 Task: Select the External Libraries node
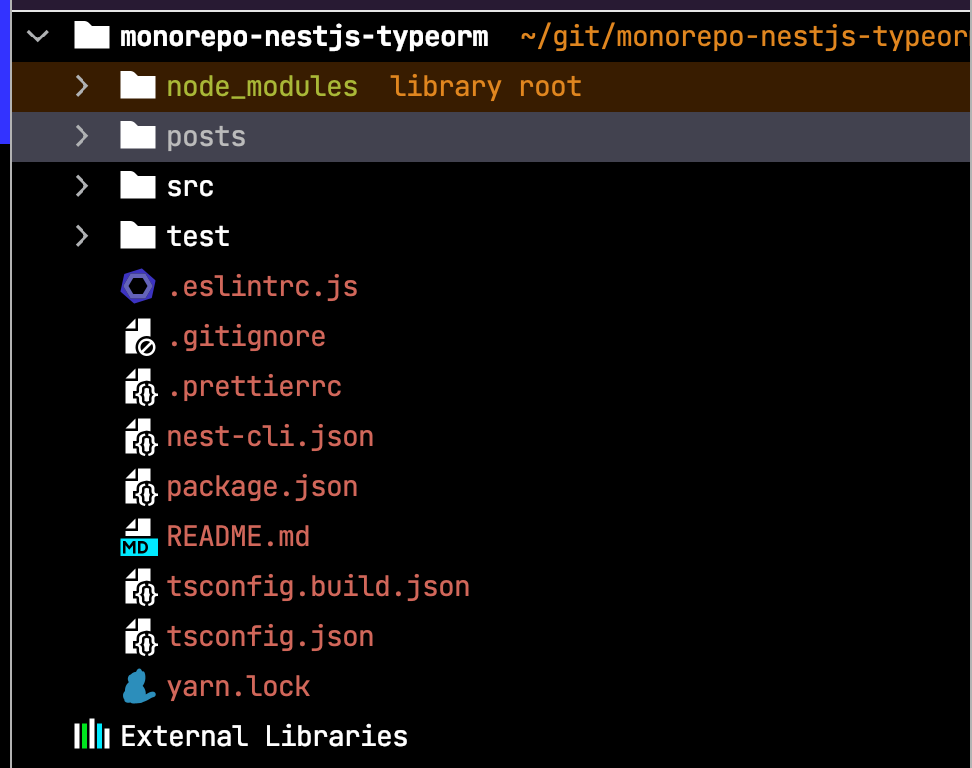[264, 736]
